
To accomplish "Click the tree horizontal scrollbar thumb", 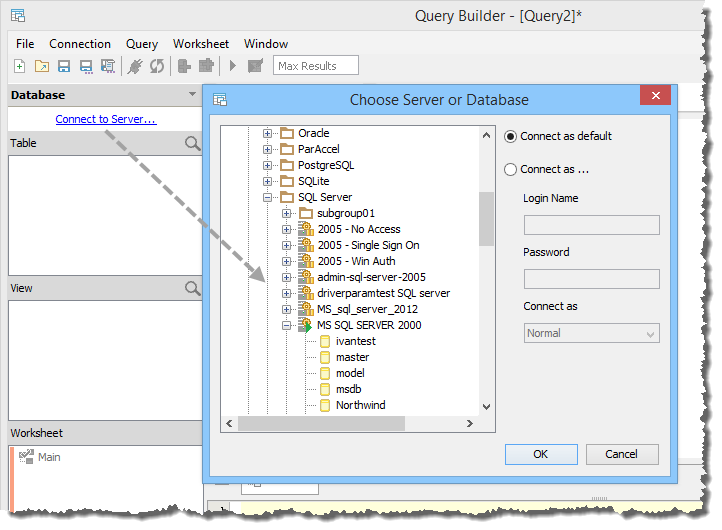I will (321, 423).
